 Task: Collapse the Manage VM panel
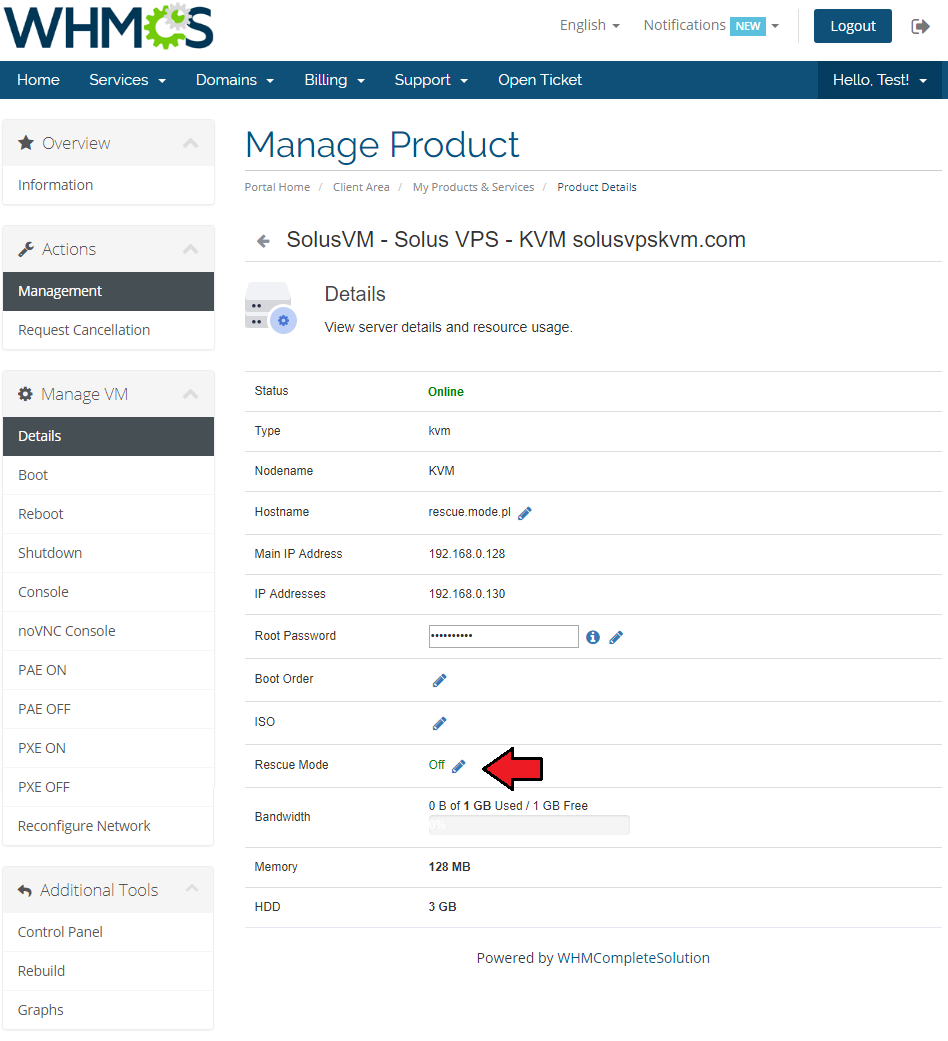[191, 394]
